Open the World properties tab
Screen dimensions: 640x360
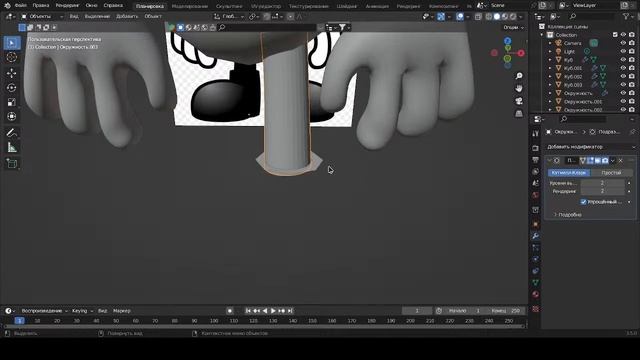pyautogui.click(x=536, y=195)
